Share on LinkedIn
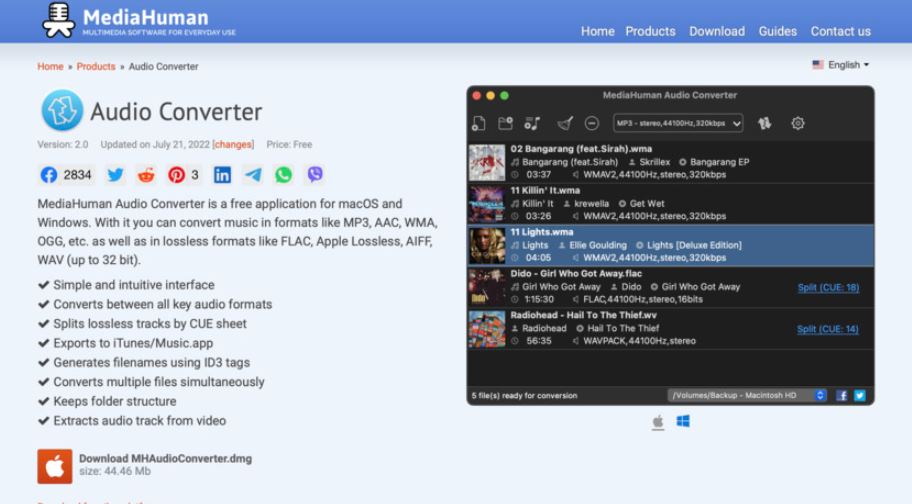The image size is (912, 504). [222, 174]
